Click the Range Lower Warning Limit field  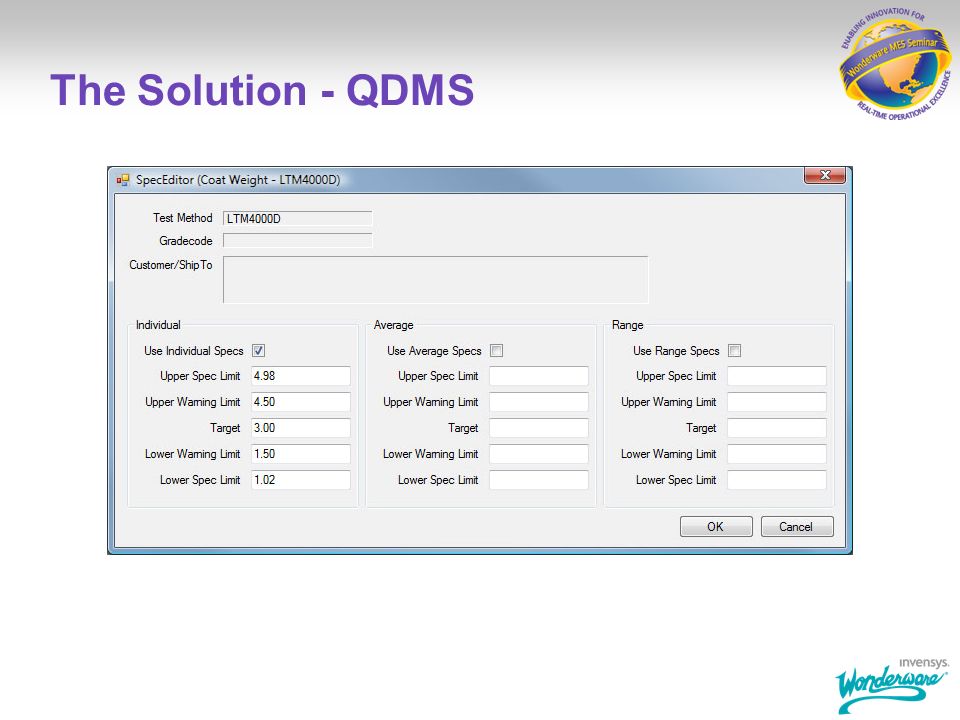[777, 454]
